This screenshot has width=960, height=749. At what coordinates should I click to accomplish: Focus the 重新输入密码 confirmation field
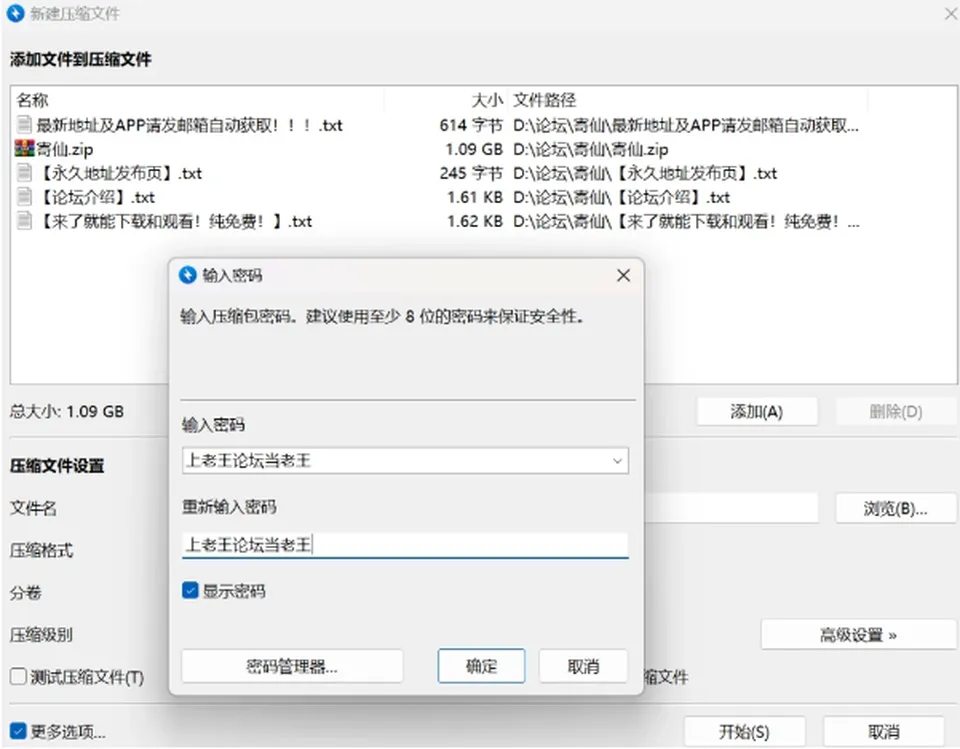pos(405,544)
